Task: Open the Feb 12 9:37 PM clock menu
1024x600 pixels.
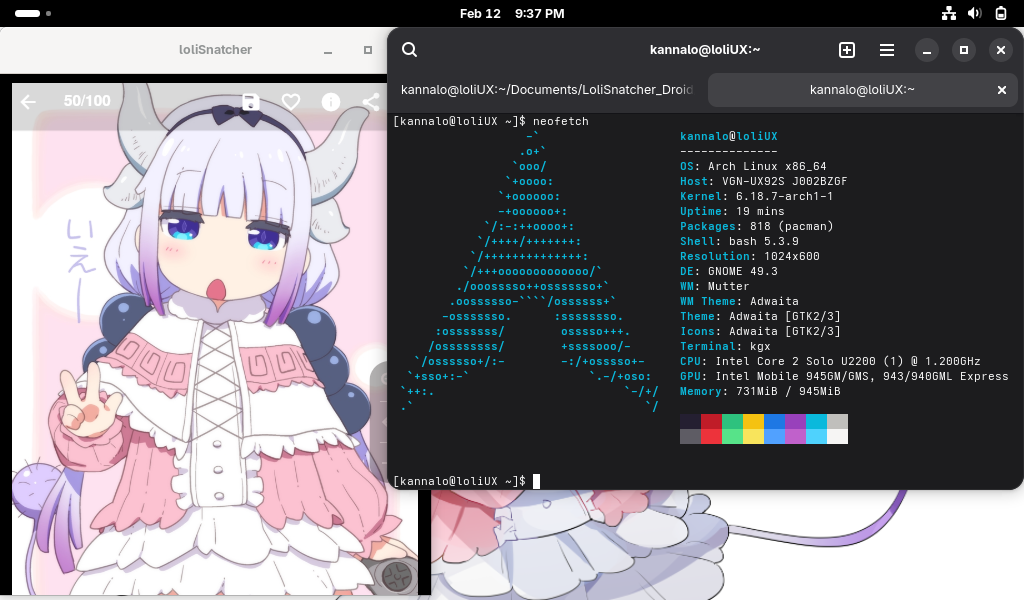Action: coord(512,13)
